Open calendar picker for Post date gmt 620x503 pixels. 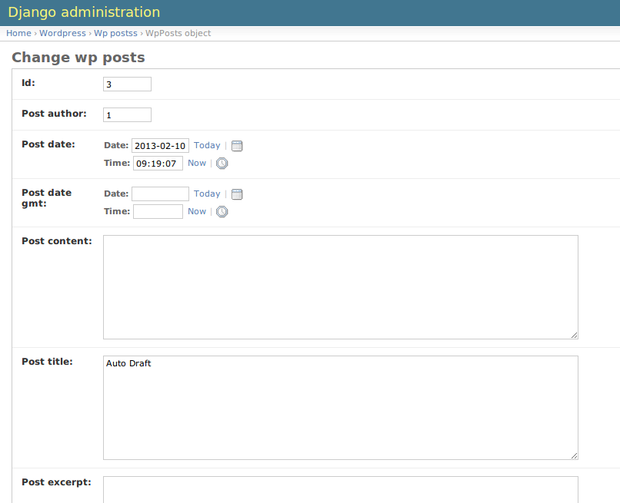[x=237, y=194]
